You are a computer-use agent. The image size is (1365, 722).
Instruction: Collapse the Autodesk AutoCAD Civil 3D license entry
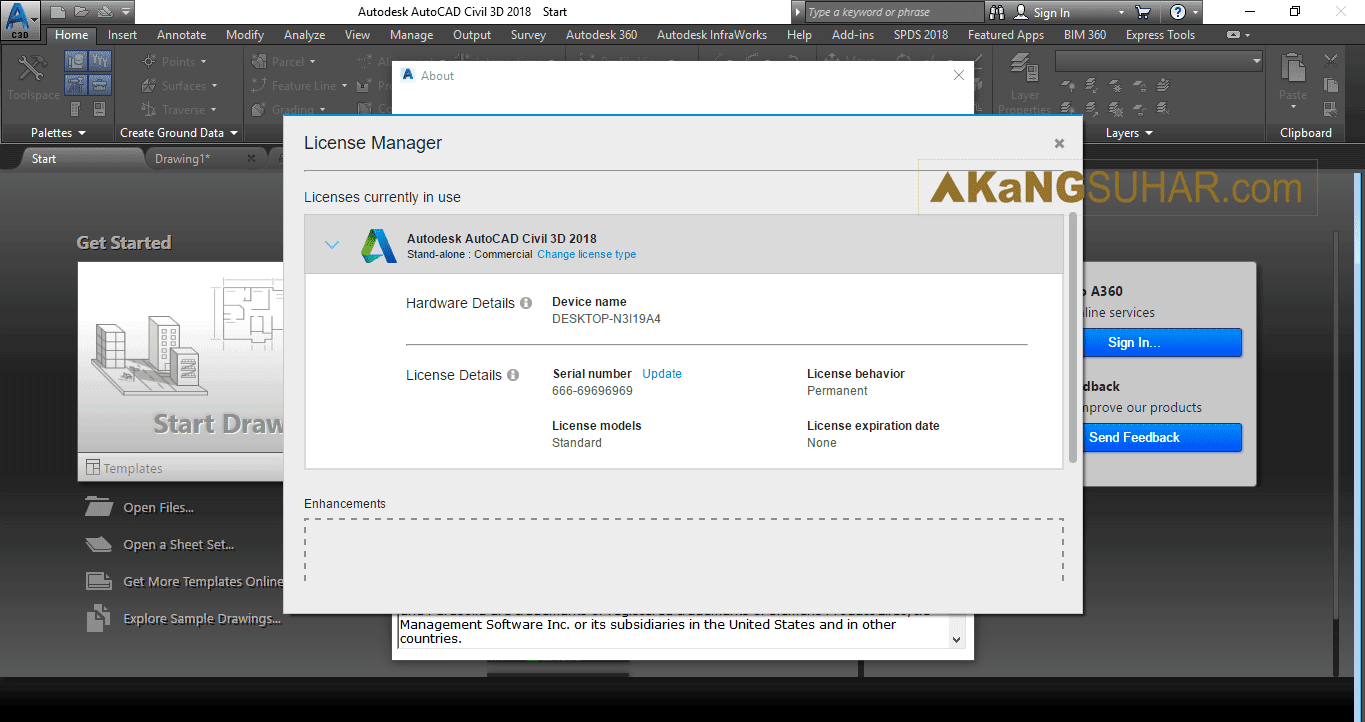tap(332, 244)
